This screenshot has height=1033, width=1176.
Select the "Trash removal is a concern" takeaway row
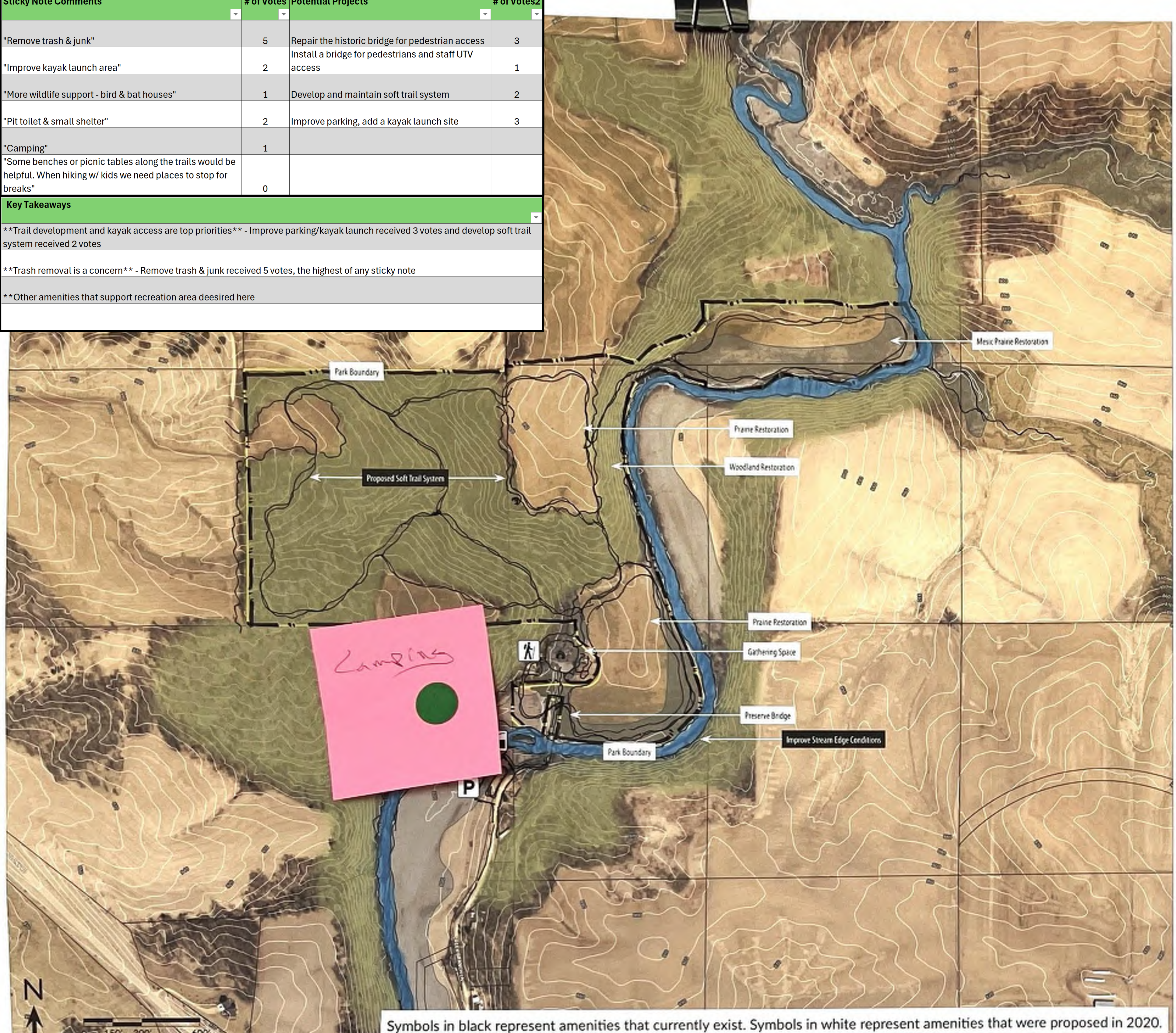coord(272,263)
